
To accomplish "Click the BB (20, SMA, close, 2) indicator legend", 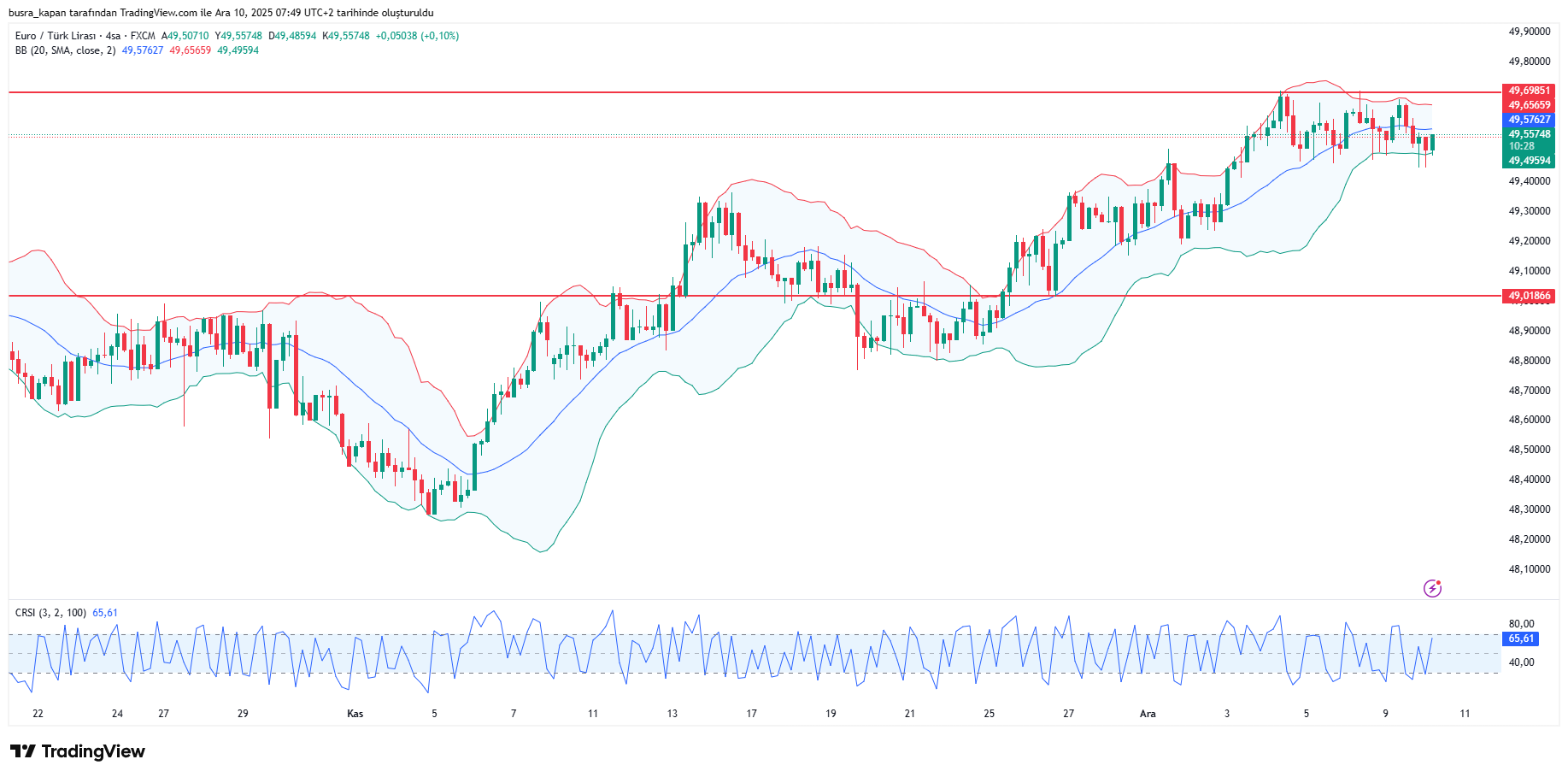I will point(65,50).
